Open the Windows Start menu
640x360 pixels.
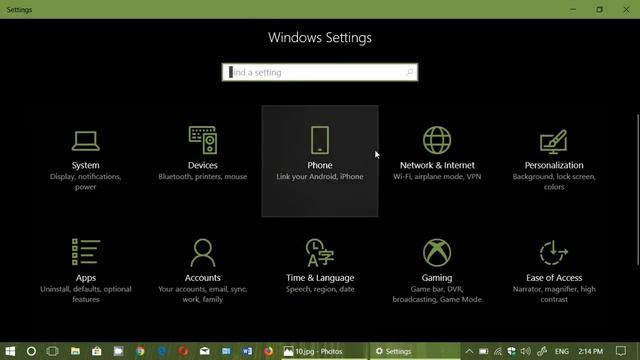point(10,351)
